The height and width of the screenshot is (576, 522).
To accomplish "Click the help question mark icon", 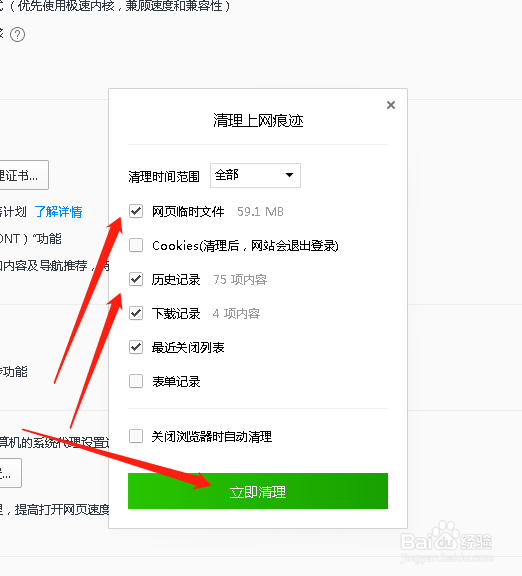I will click(17, 35).
